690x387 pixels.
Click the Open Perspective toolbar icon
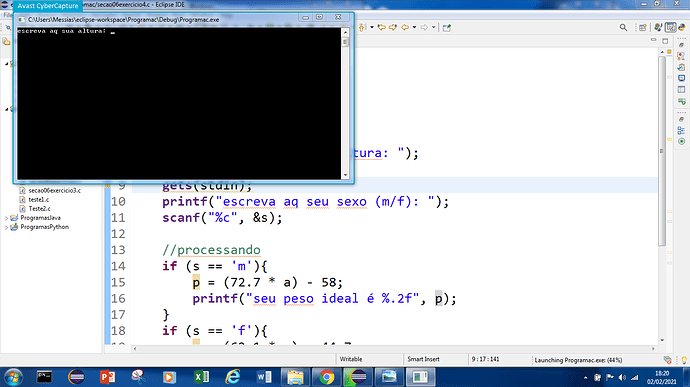(642, 28)
